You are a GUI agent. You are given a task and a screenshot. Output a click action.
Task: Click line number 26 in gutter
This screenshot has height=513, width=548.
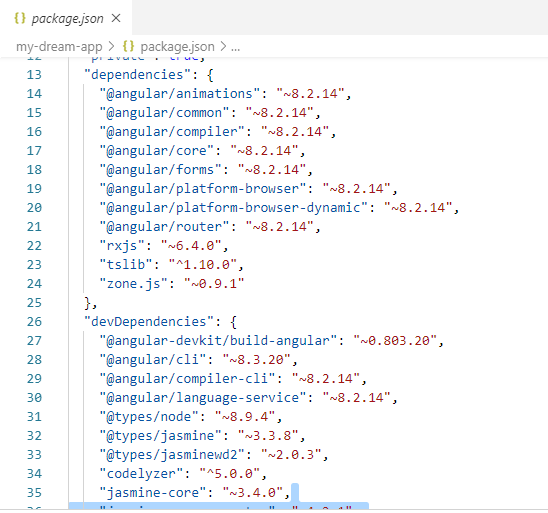(34, 321)
